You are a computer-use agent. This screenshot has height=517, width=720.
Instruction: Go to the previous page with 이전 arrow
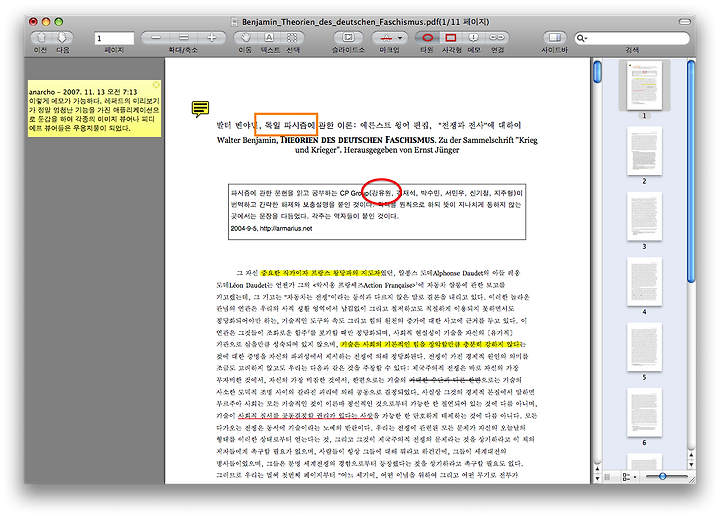[41, 37]
